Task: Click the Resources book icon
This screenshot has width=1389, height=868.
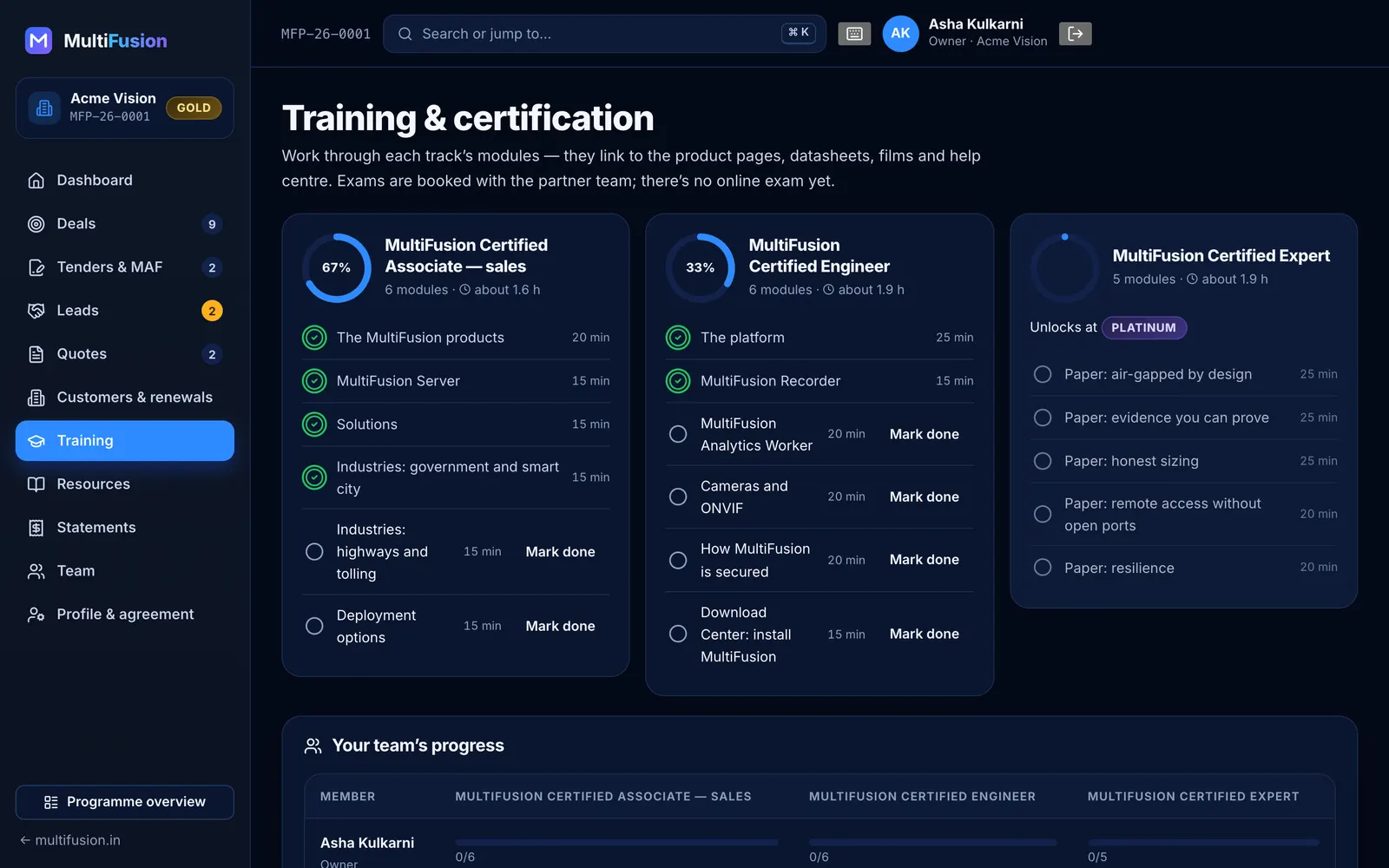Action: click(36, 484)
